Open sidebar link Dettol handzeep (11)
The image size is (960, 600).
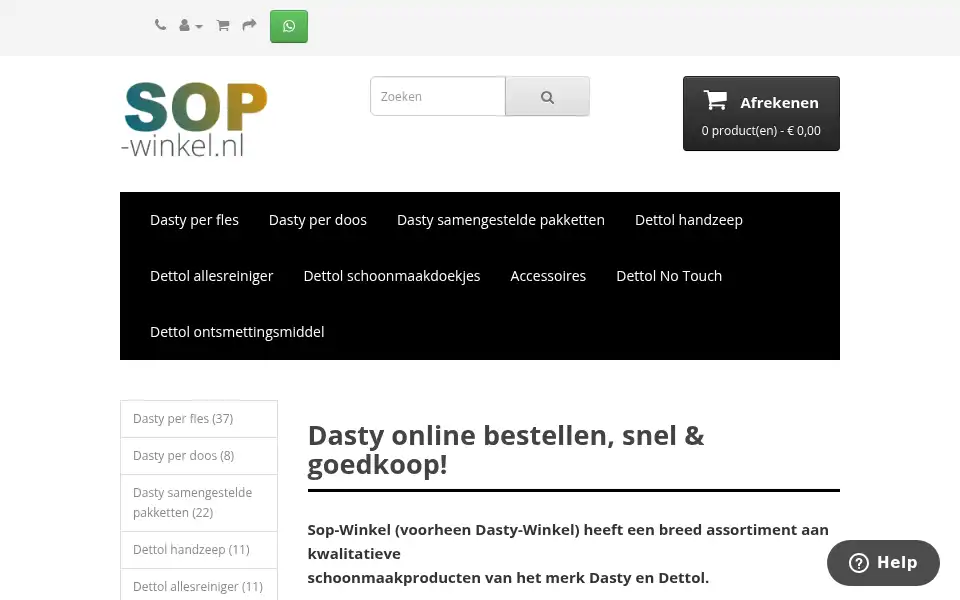pyautogui.click(x=199, y=550)
